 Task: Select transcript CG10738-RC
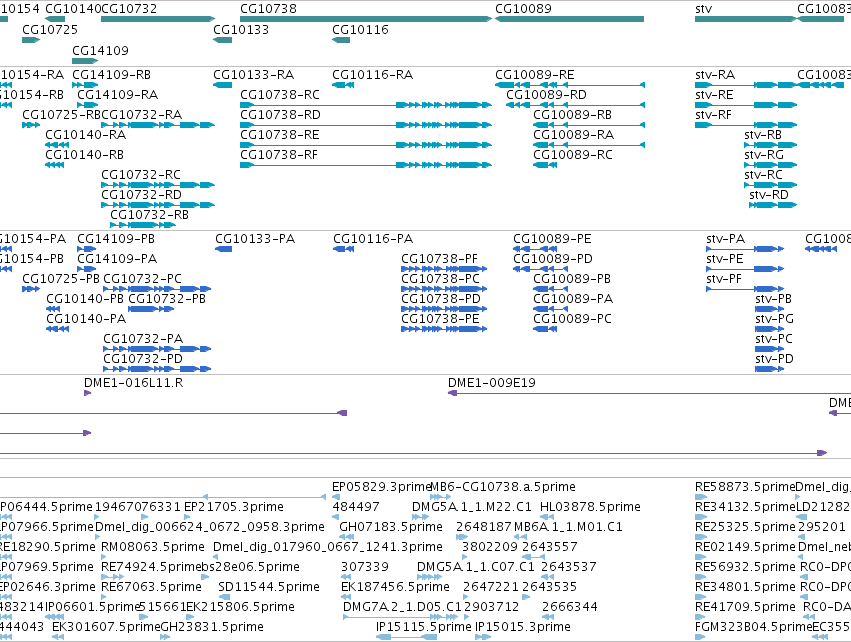[x=366, y=105]
